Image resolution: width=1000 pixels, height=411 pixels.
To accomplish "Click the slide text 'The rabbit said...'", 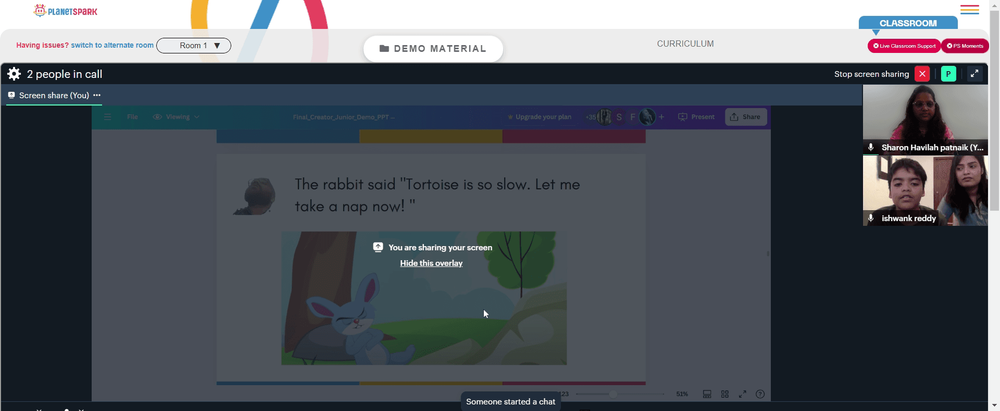I will 437,195.
